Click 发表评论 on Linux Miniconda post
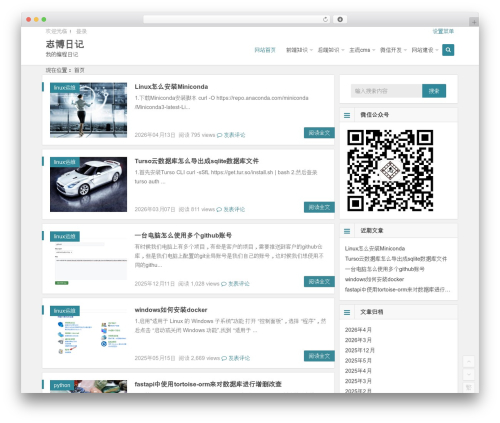Image resolution: width=500 pixels, height=423 pixels. click(234, 135)
